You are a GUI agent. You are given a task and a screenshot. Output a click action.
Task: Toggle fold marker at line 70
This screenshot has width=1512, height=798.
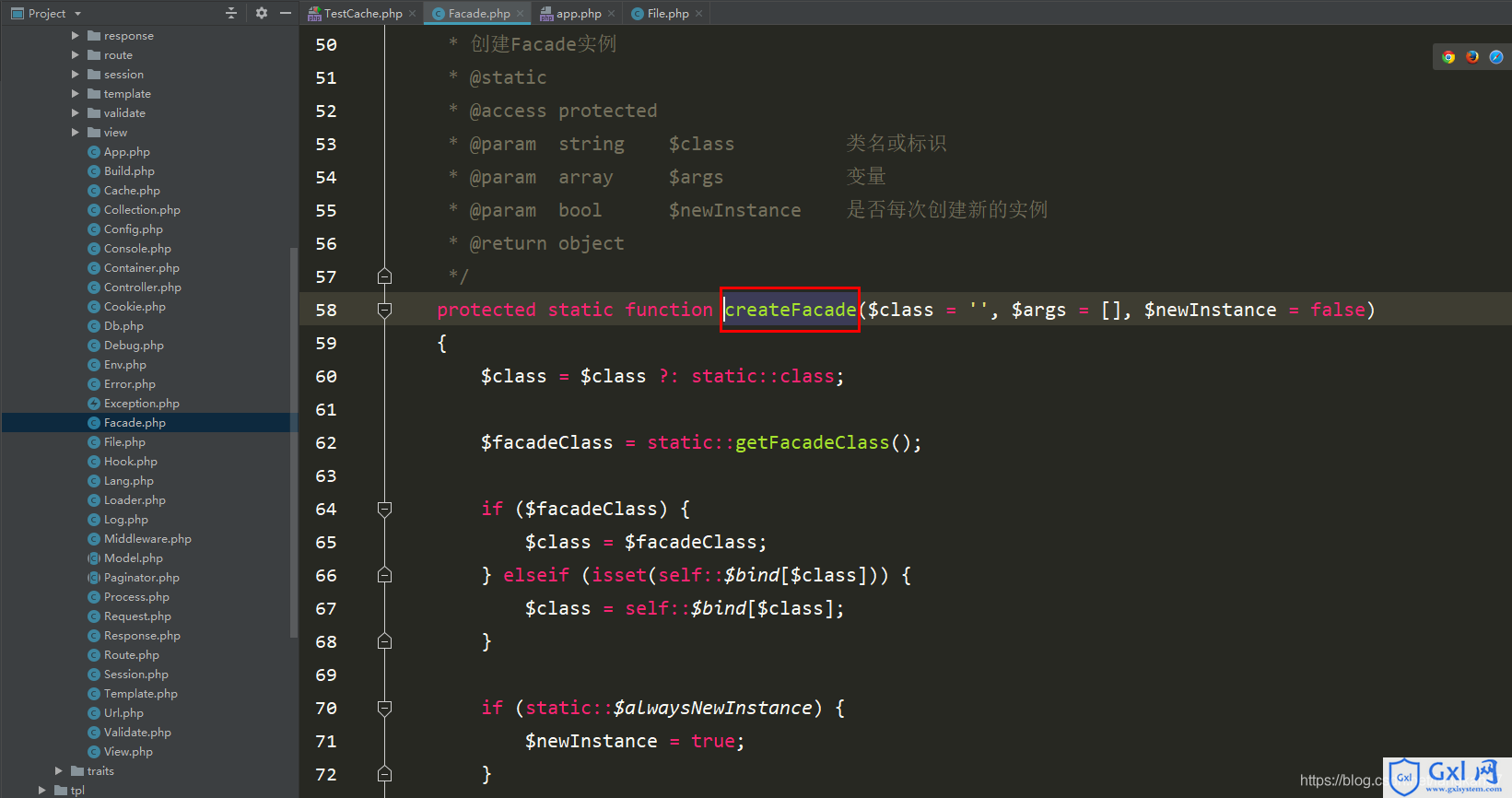tap(385, 708)
